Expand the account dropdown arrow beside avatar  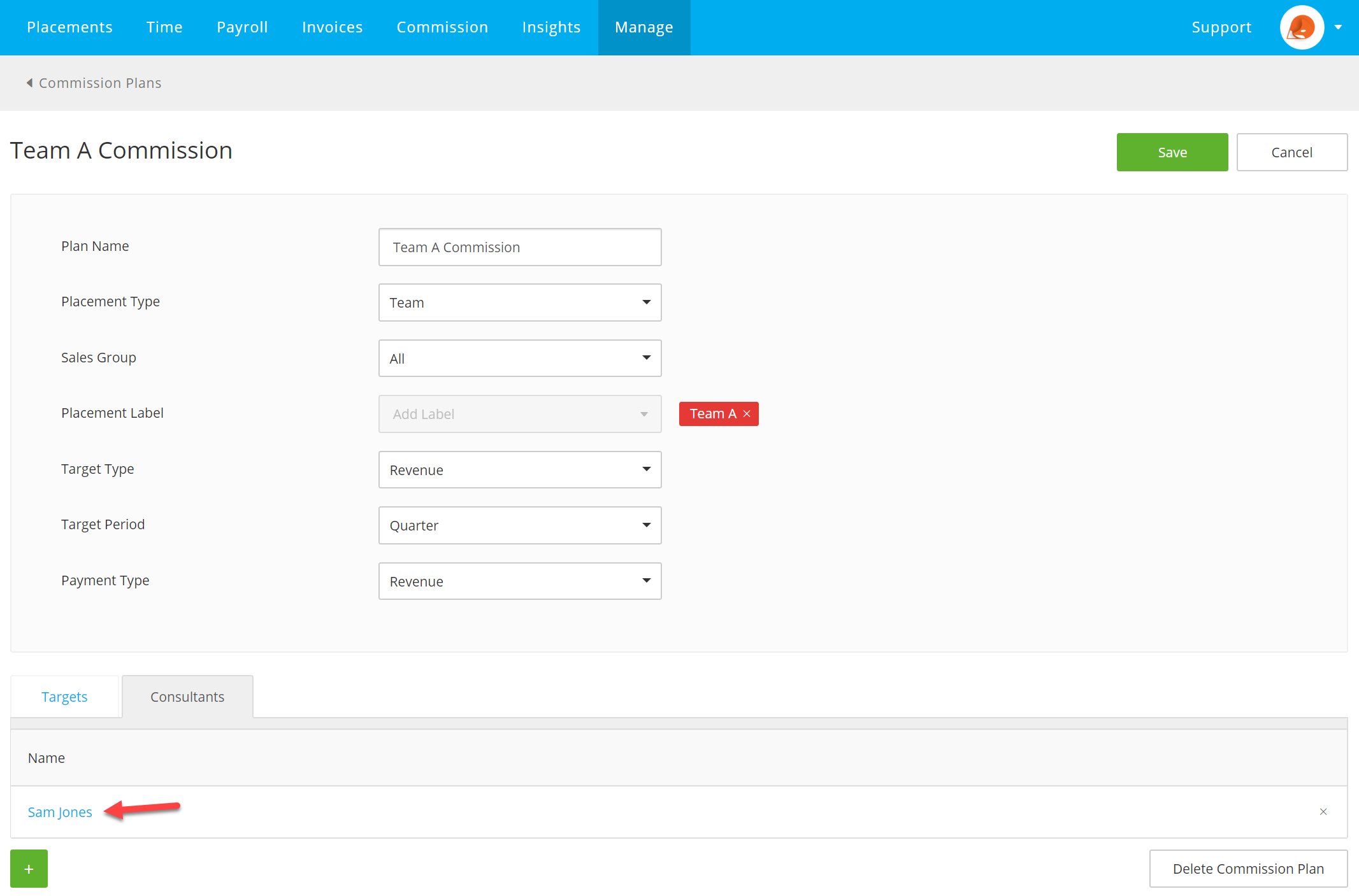pyautogui.click(x=1339, y=27)
